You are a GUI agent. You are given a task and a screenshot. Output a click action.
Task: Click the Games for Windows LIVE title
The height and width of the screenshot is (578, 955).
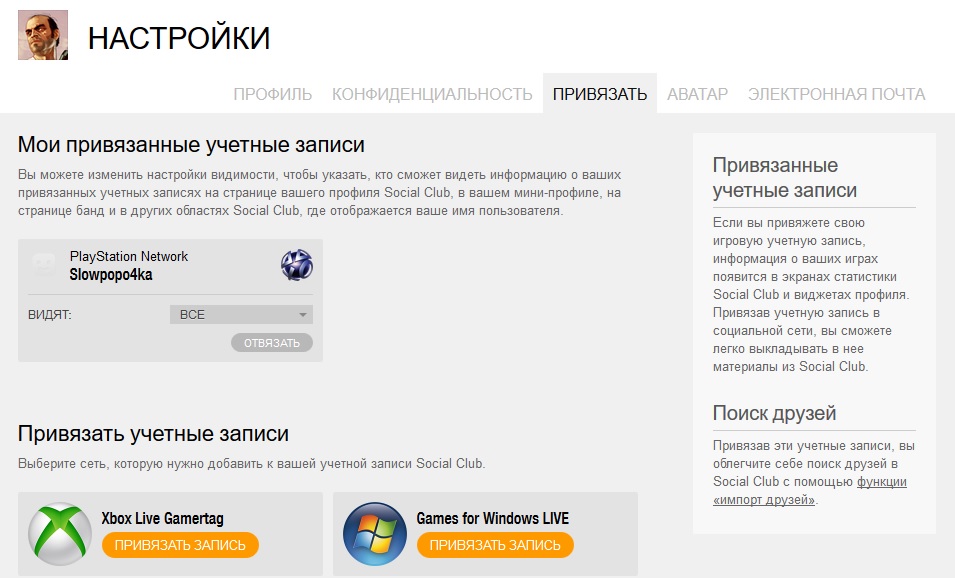[x=493, y=518]
